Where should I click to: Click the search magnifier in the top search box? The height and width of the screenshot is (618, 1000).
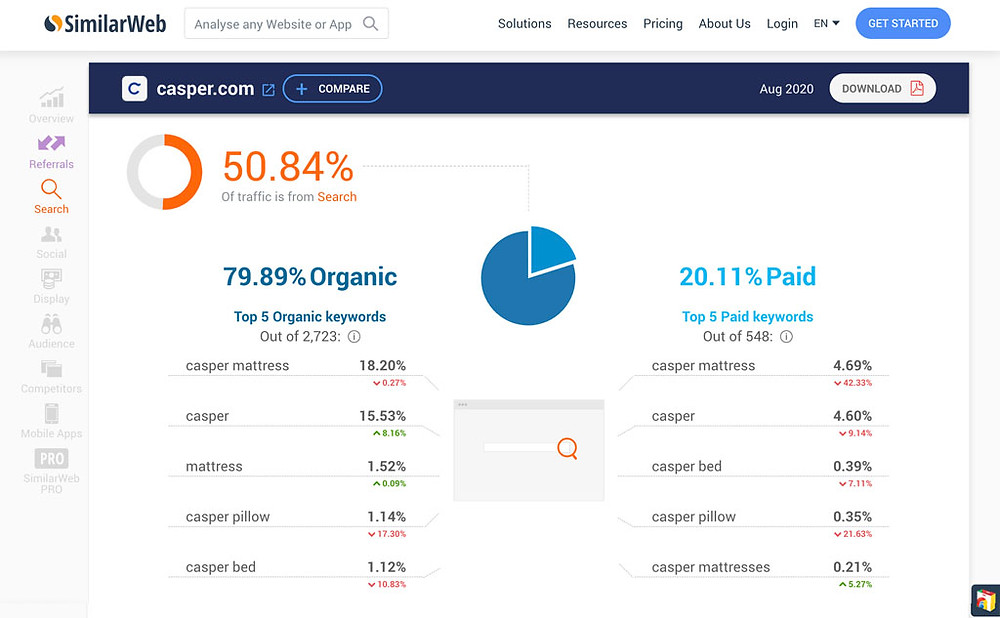tap(371, 24)
